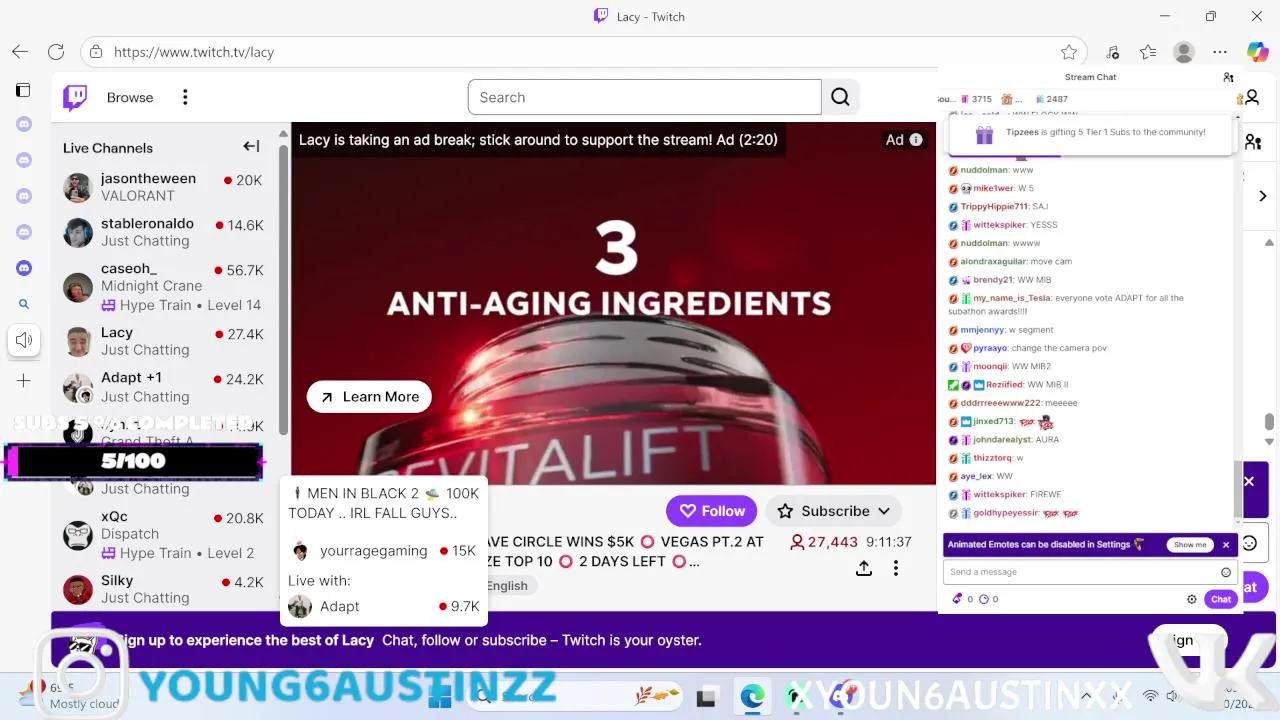Open the Adapt +1 channel

click(x=163, y=387)
